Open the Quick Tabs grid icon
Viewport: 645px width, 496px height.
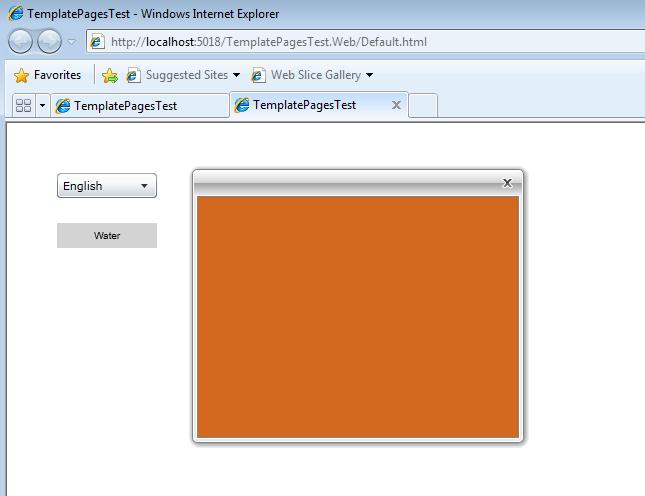(23, 105)
